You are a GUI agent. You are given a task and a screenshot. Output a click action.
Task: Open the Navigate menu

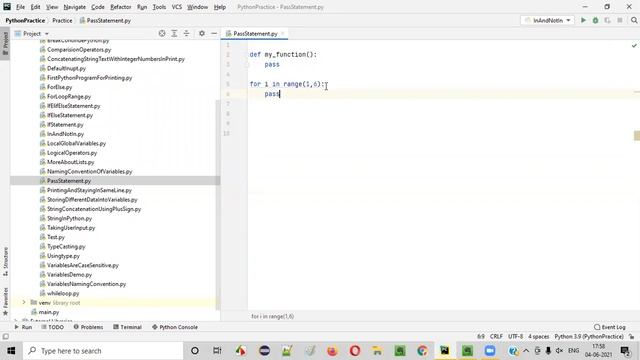coord(75,7)
